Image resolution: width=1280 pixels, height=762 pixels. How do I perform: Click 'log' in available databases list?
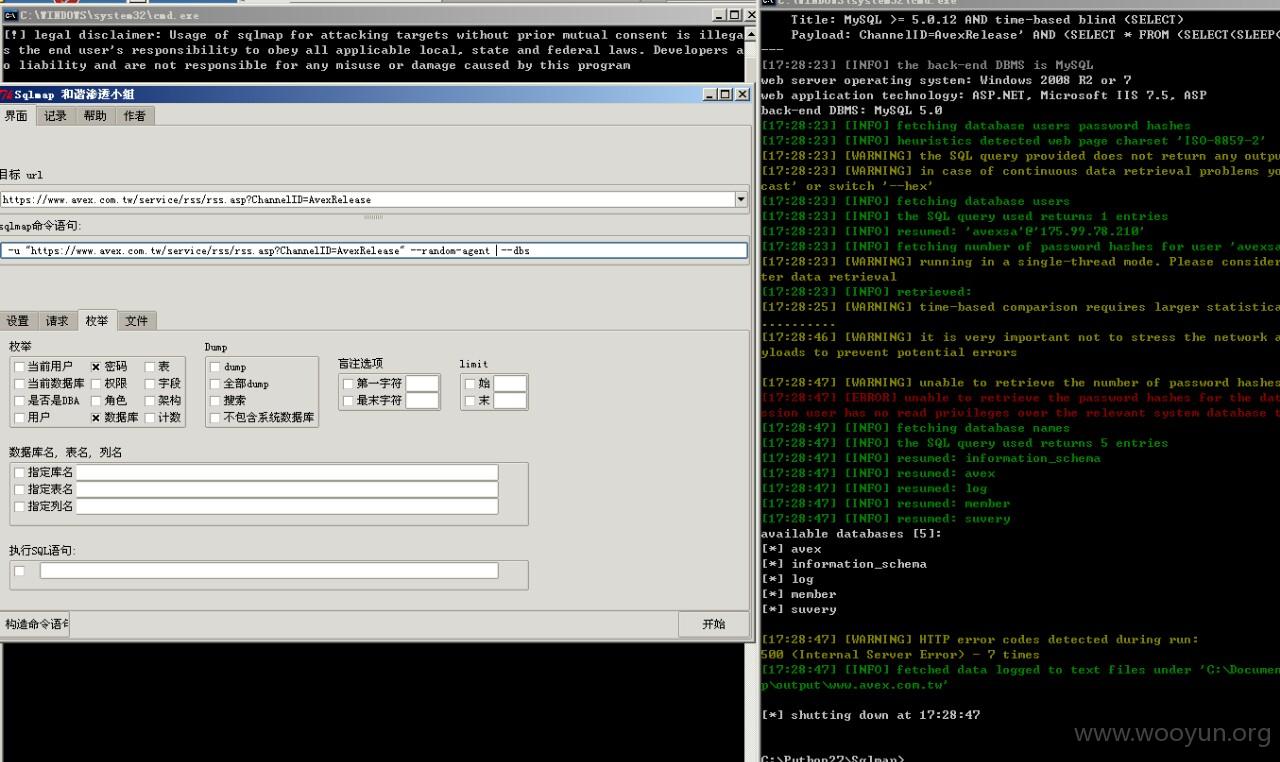pos(802,579)
